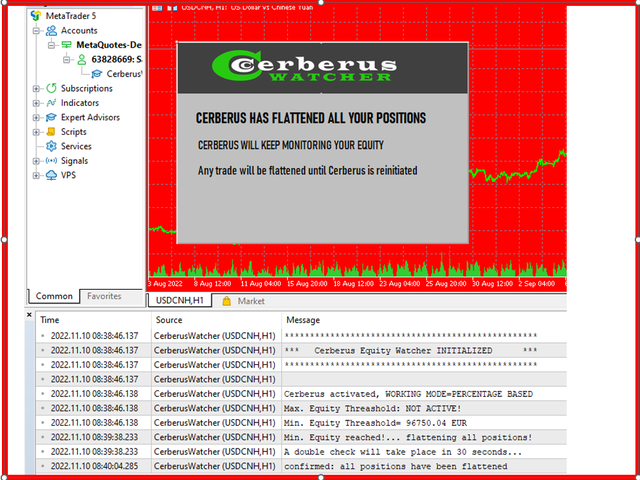Click the Subscriptions refresh icon
640x480 pixels.
[51, 88]
